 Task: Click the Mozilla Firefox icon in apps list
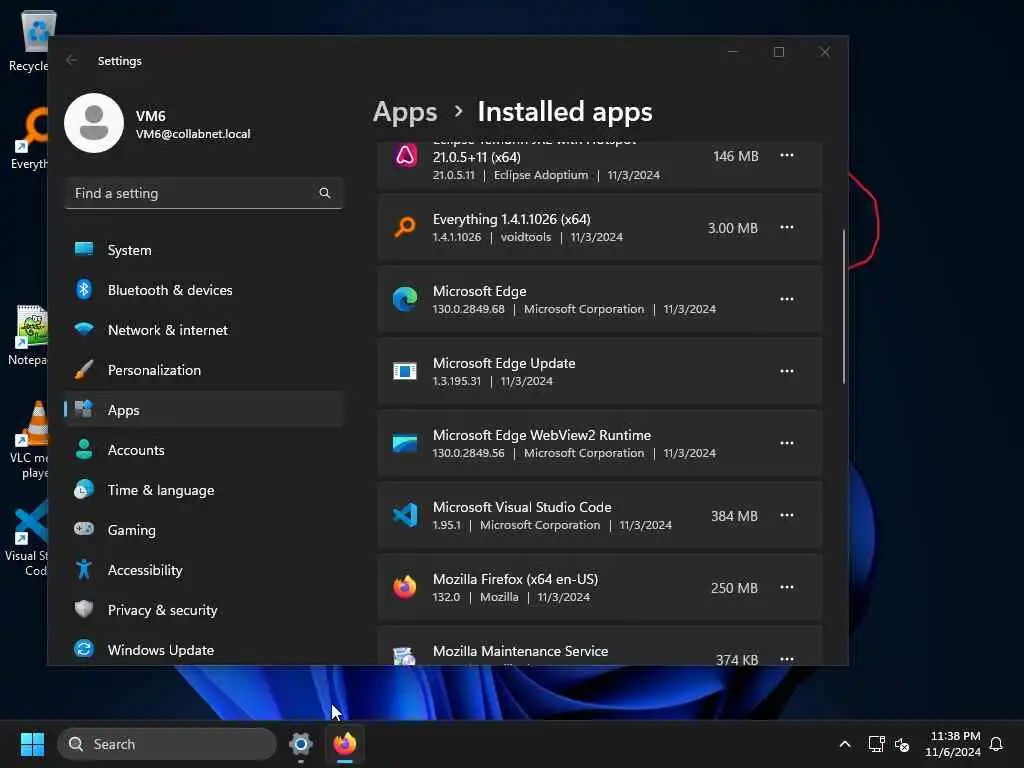405,587
